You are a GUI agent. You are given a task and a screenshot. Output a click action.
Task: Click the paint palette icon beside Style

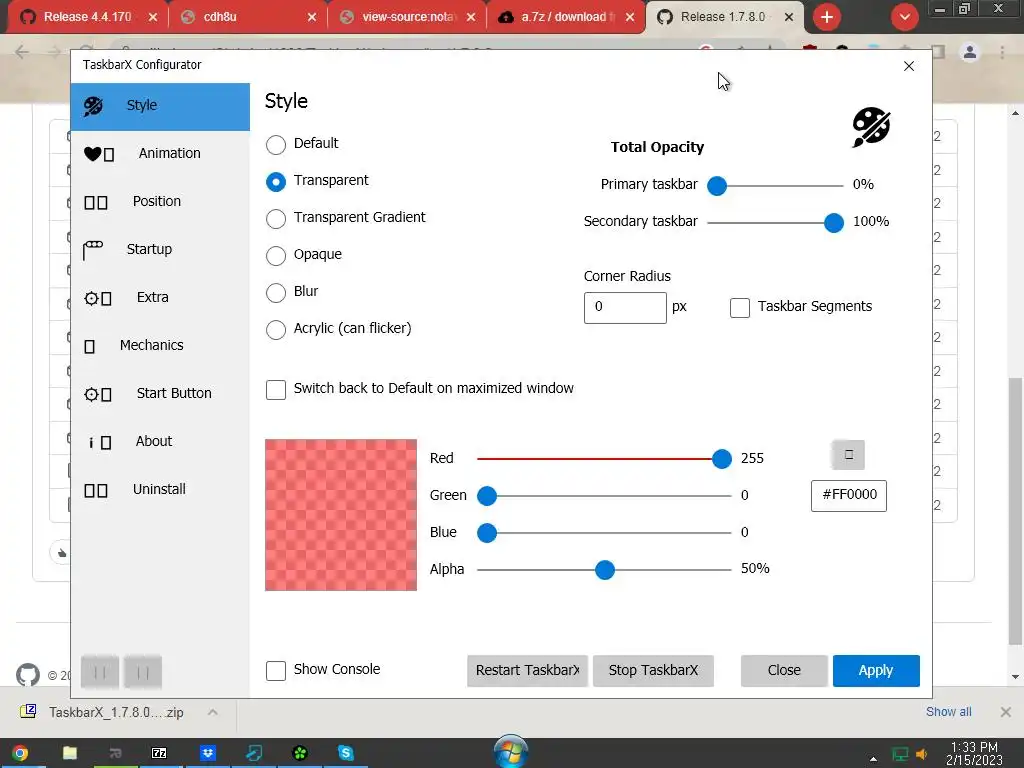coord(93,106)
